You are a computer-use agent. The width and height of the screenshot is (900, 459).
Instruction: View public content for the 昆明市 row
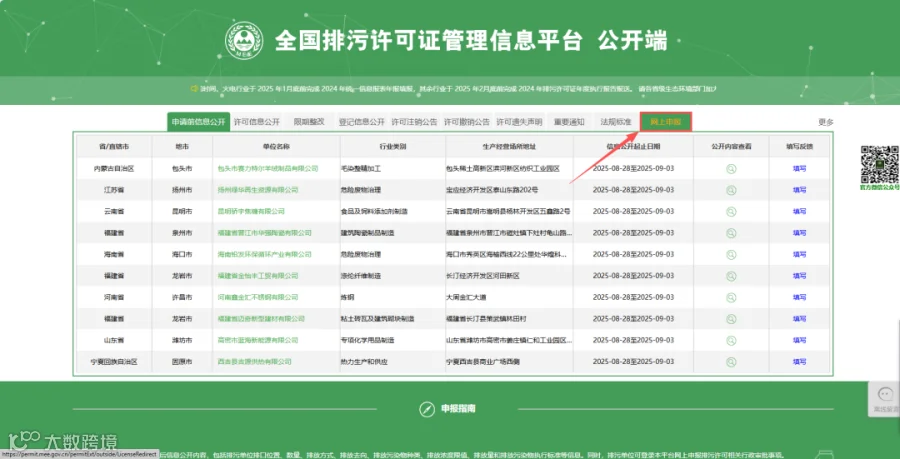click(731, 211)
